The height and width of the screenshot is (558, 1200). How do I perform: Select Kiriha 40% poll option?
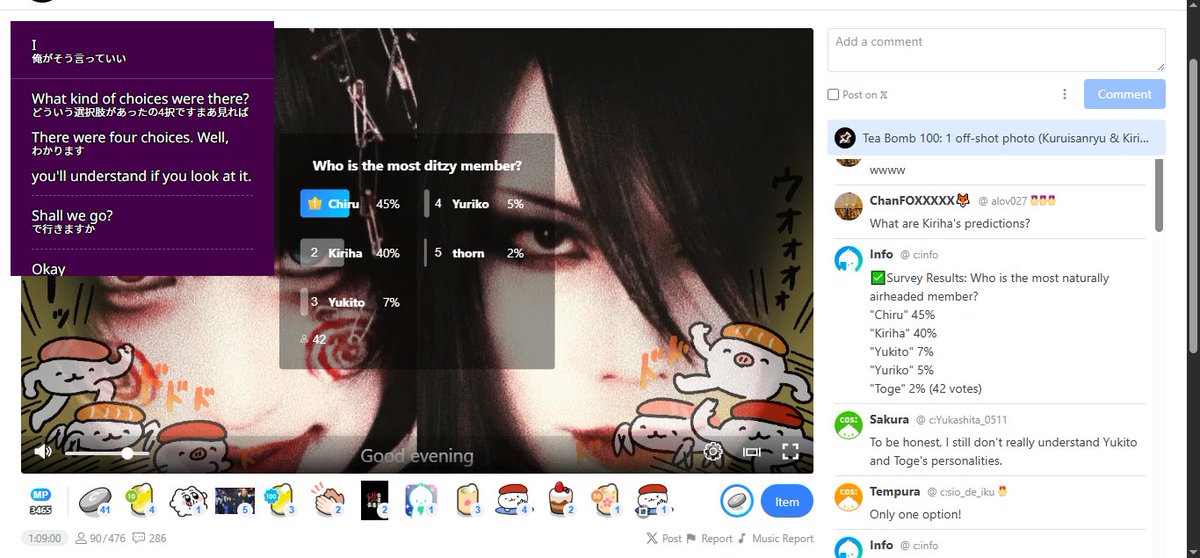[350, 253]
